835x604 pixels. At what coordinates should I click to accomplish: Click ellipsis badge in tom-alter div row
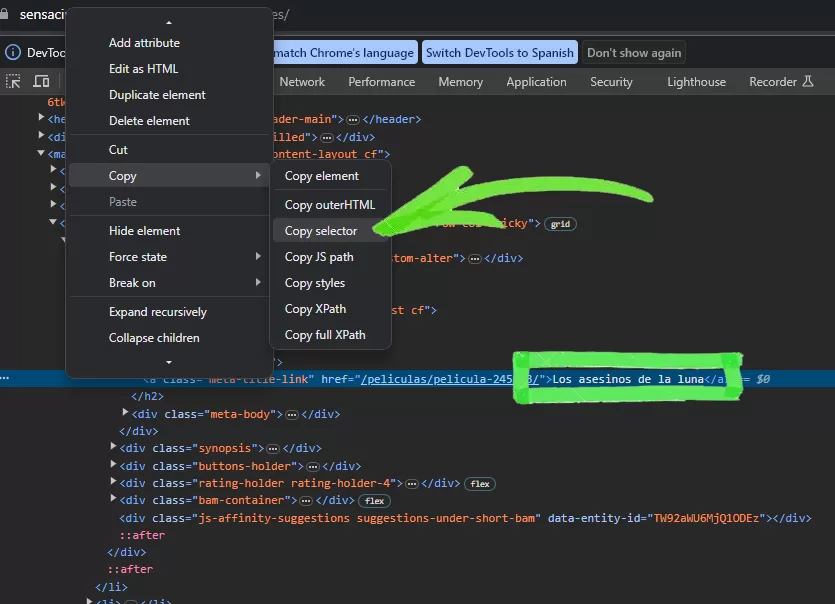click(474, 259)
